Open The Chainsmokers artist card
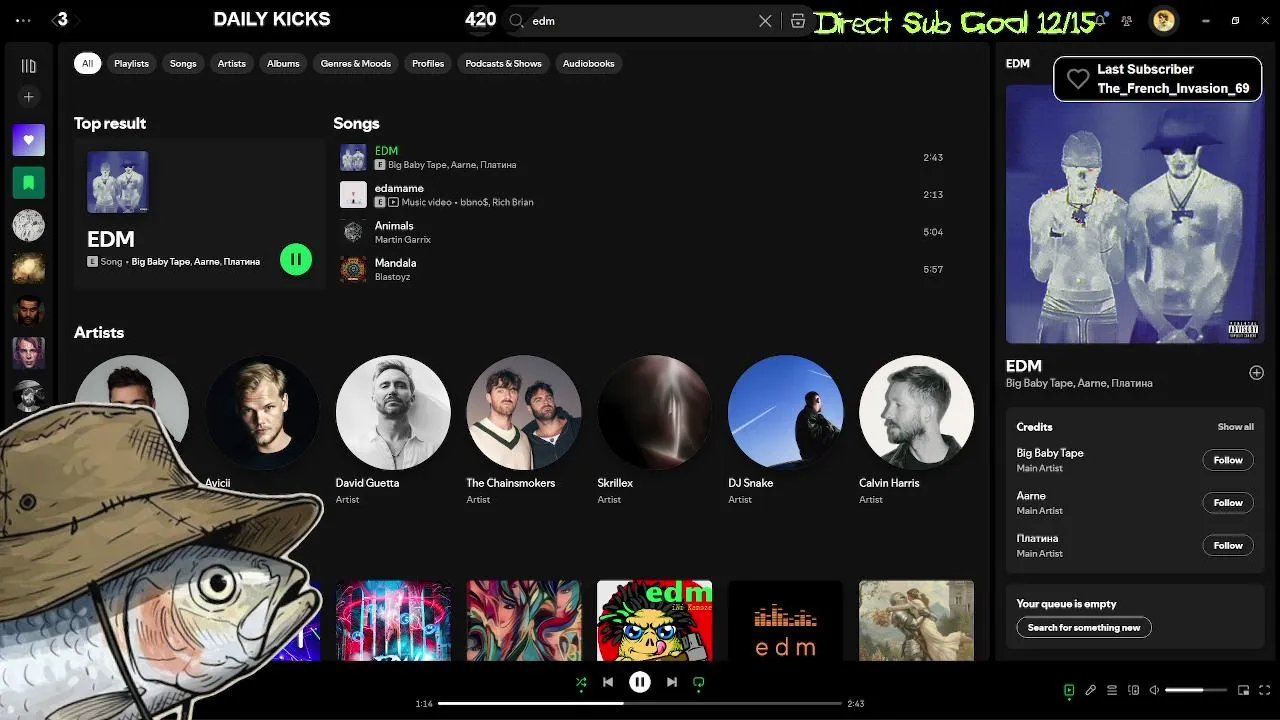The image size is (1280, 720). click(x=524, y=430)
